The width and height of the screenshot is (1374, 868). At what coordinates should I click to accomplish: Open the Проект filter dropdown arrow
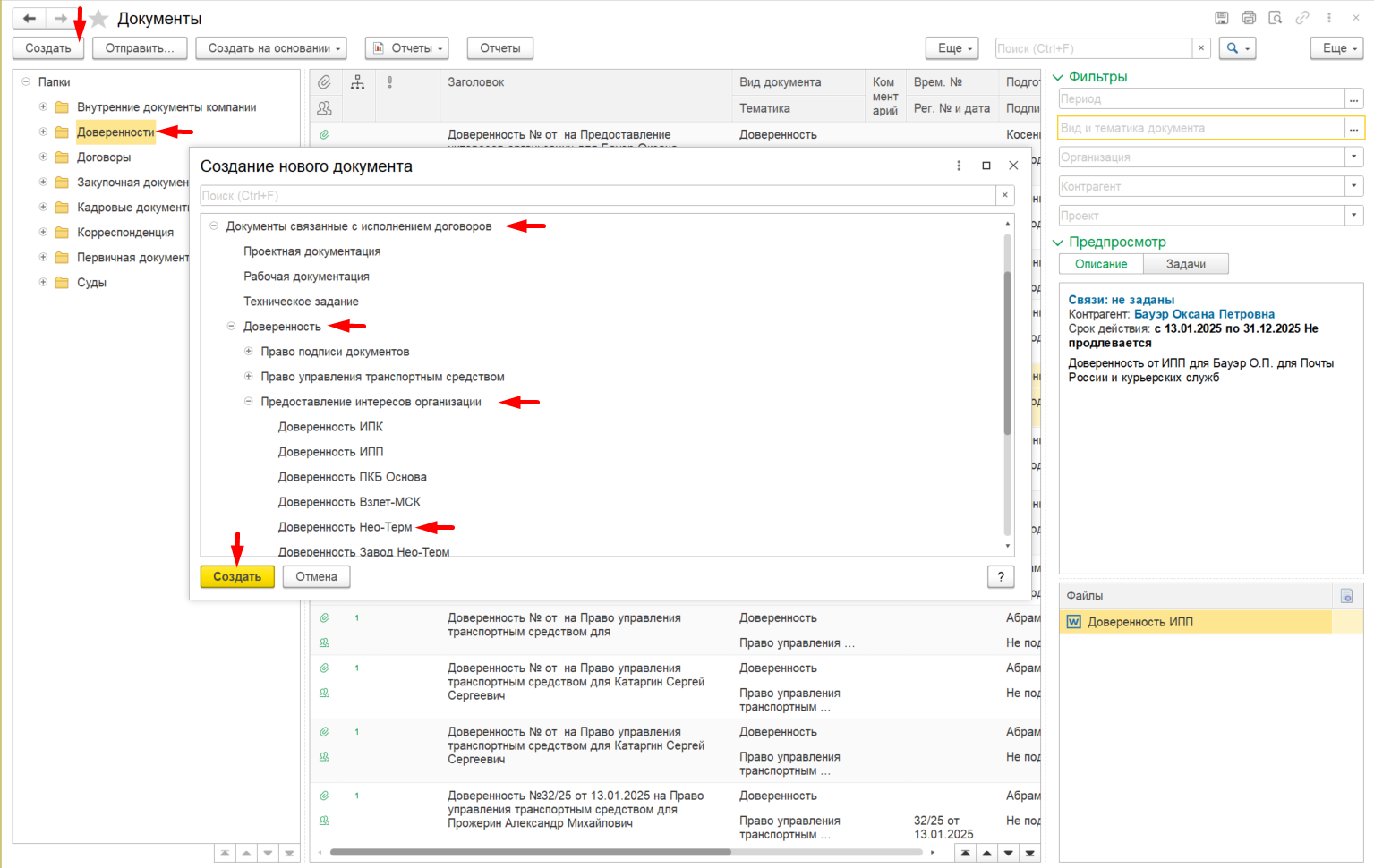coord(1354,216)
